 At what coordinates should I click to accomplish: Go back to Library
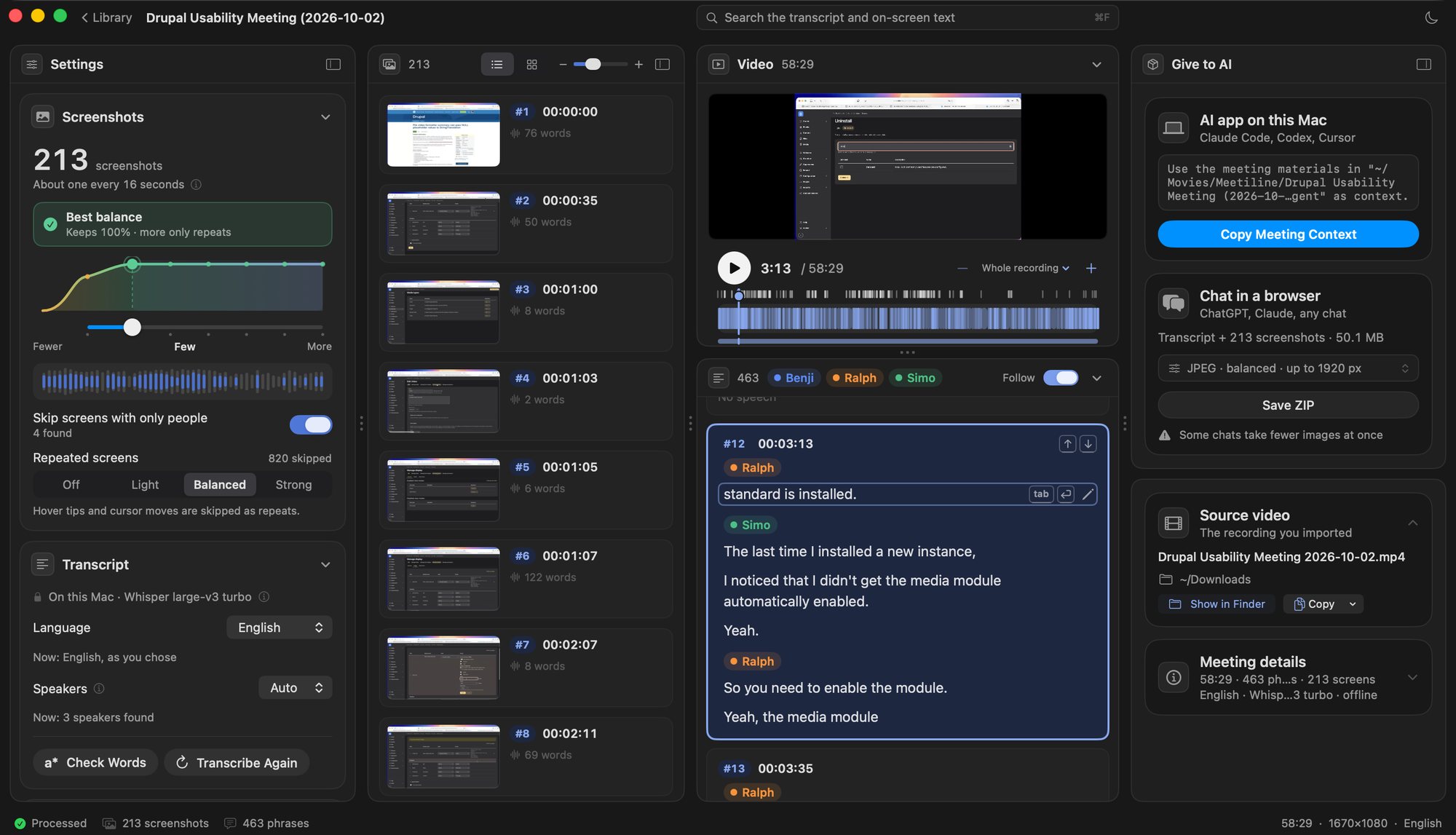(x=106, y=17)
